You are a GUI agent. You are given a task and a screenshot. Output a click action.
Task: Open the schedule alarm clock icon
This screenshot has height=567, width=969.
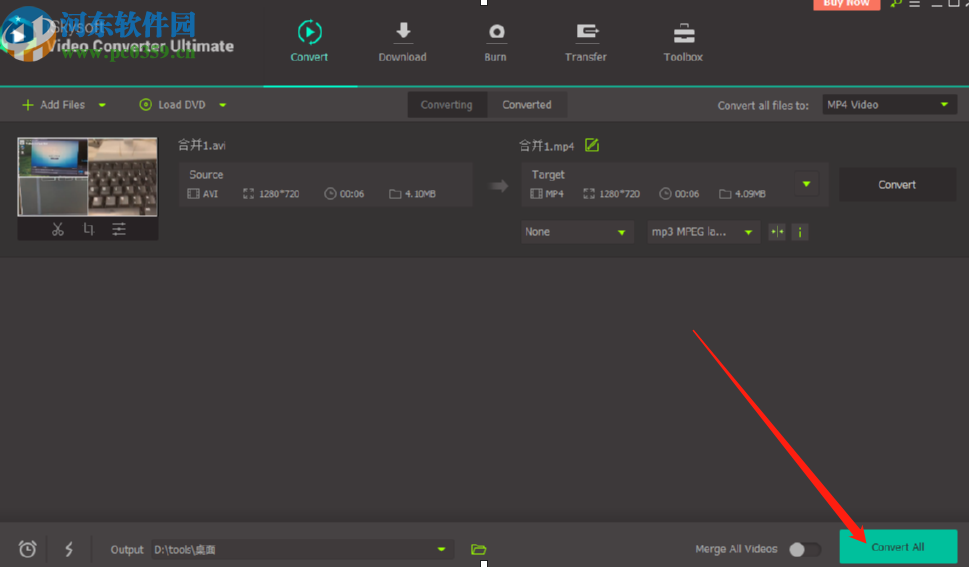pos(27,549)
